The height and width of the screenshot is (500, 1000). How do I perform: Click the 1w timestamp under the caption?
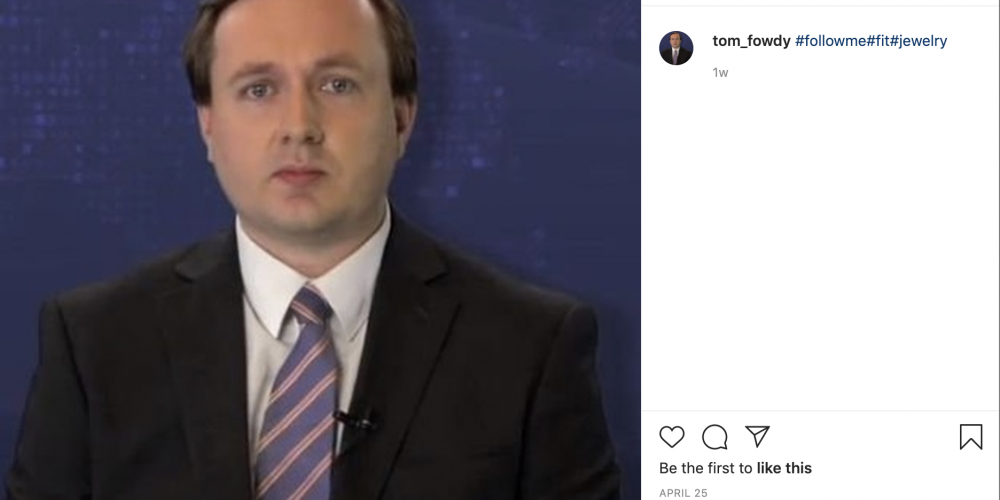(x=720, y=73)
